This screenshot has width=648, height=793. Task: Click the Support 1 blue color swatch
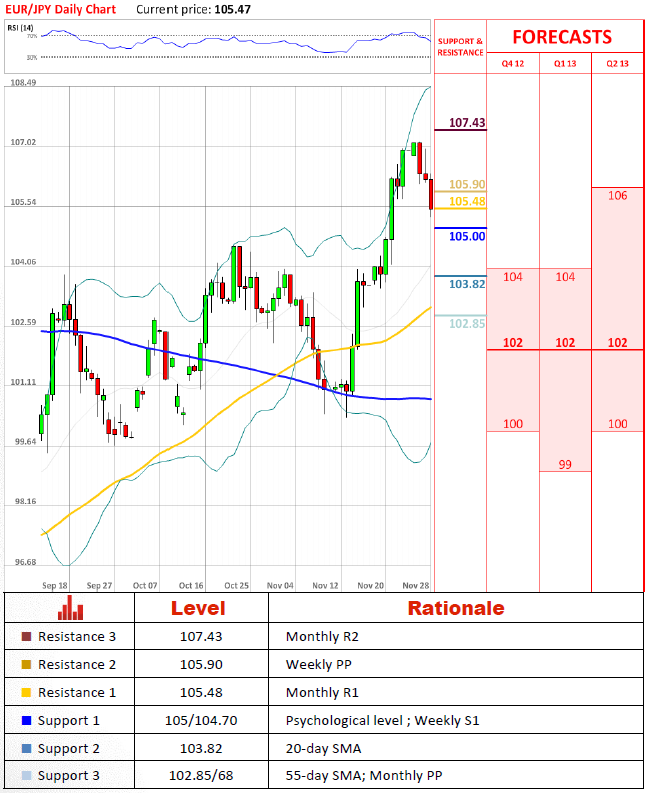[27, 720]
